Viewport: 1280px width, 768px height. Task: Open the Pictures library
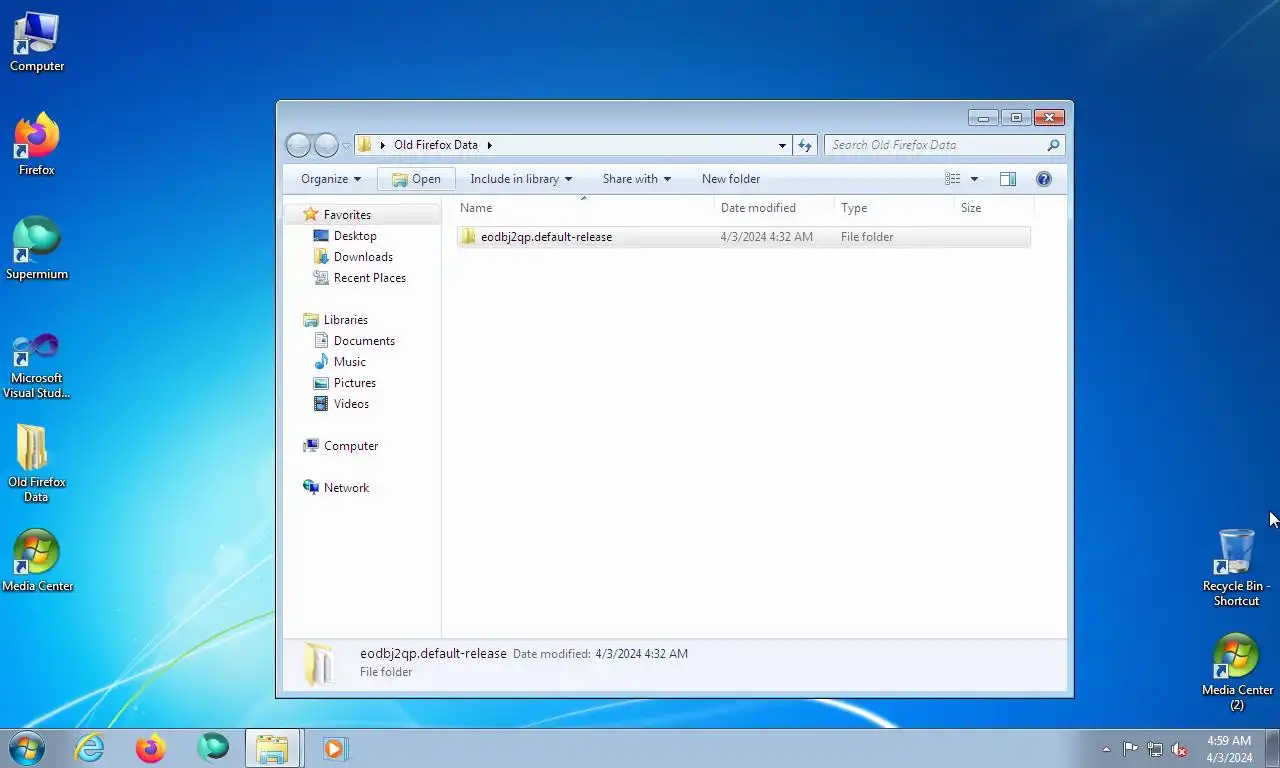tap(355, 383)
